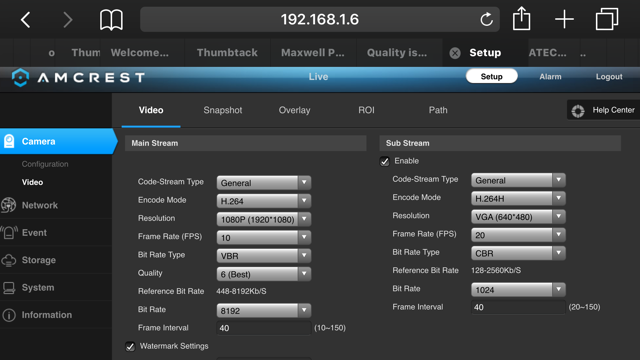Click the Information circle icon
The width and height of the screenshot is (640, 360).
9,315
